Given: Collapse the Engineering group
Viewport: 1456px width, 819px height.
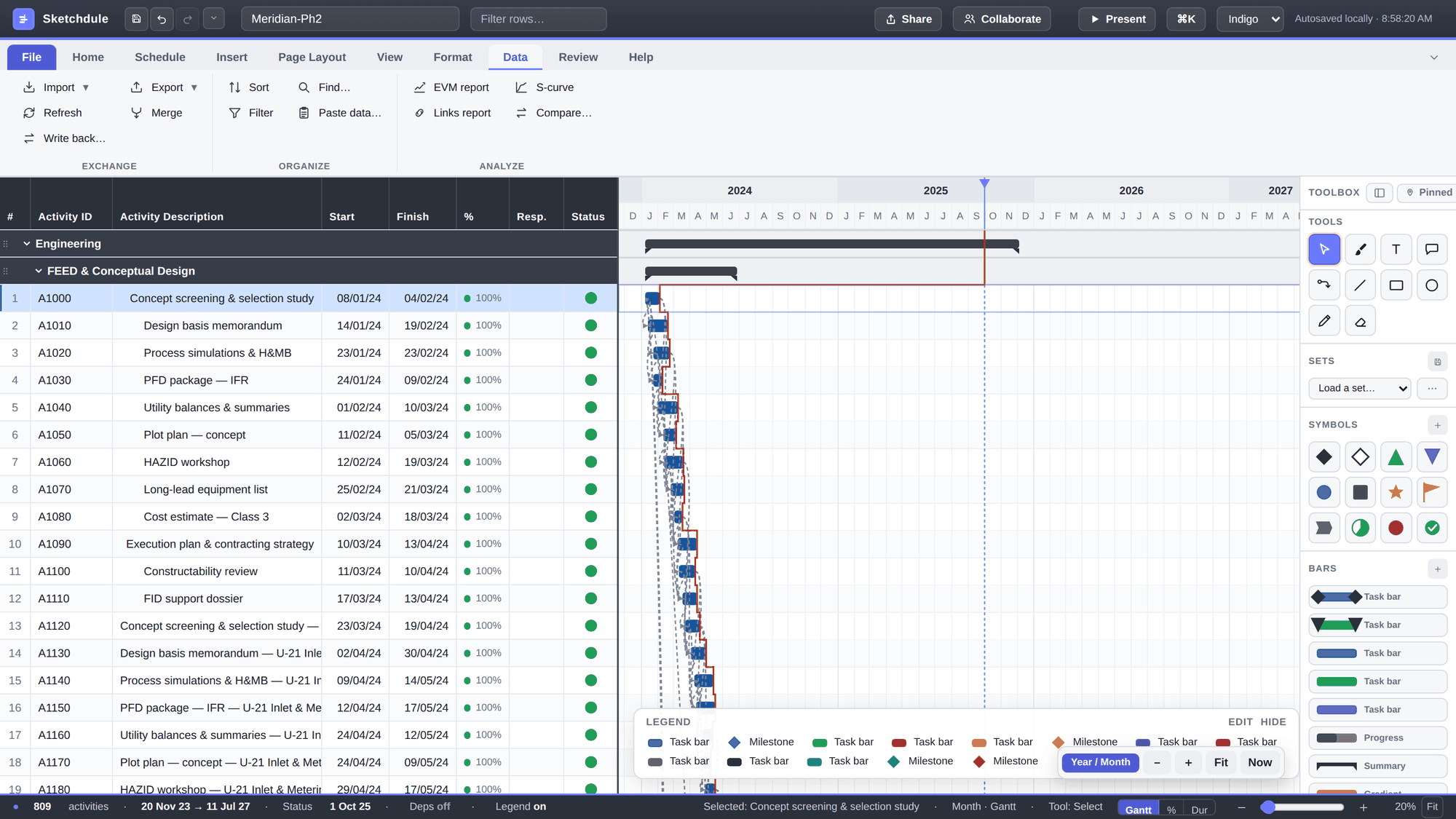Looking at the screenshot, I should click(x=27, y=244).
